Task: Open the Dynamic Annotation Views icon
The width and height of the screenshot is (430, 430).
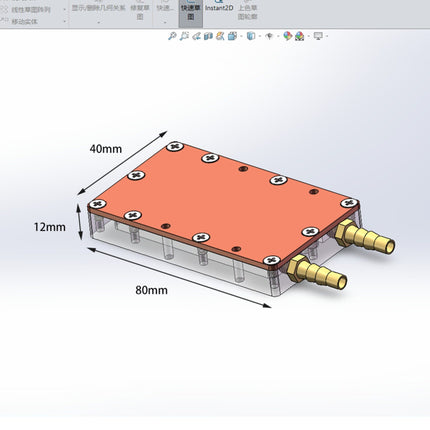Action: 220,36
